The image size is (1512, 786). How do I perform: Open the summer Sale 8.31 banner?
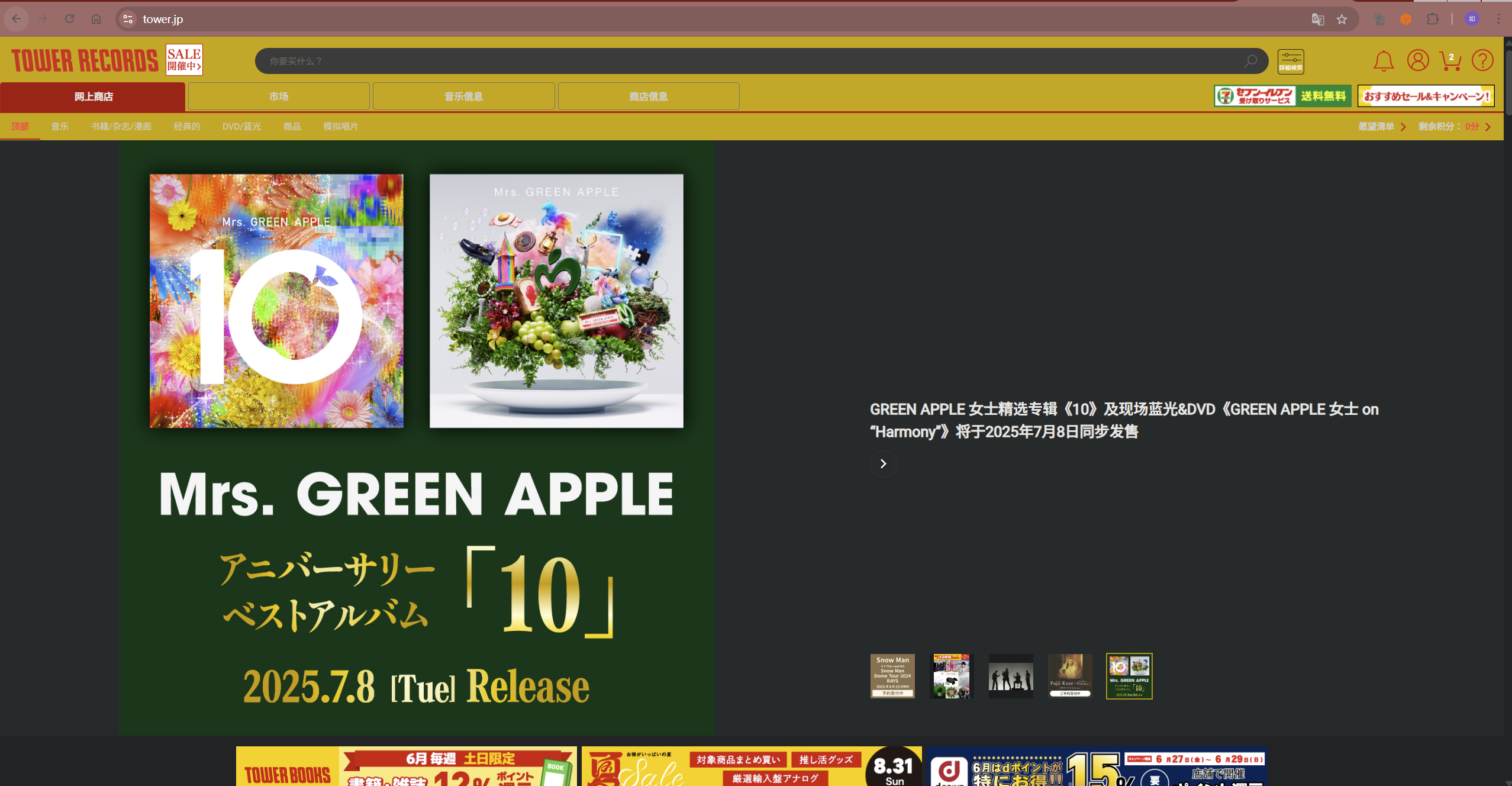click(752, 766)
